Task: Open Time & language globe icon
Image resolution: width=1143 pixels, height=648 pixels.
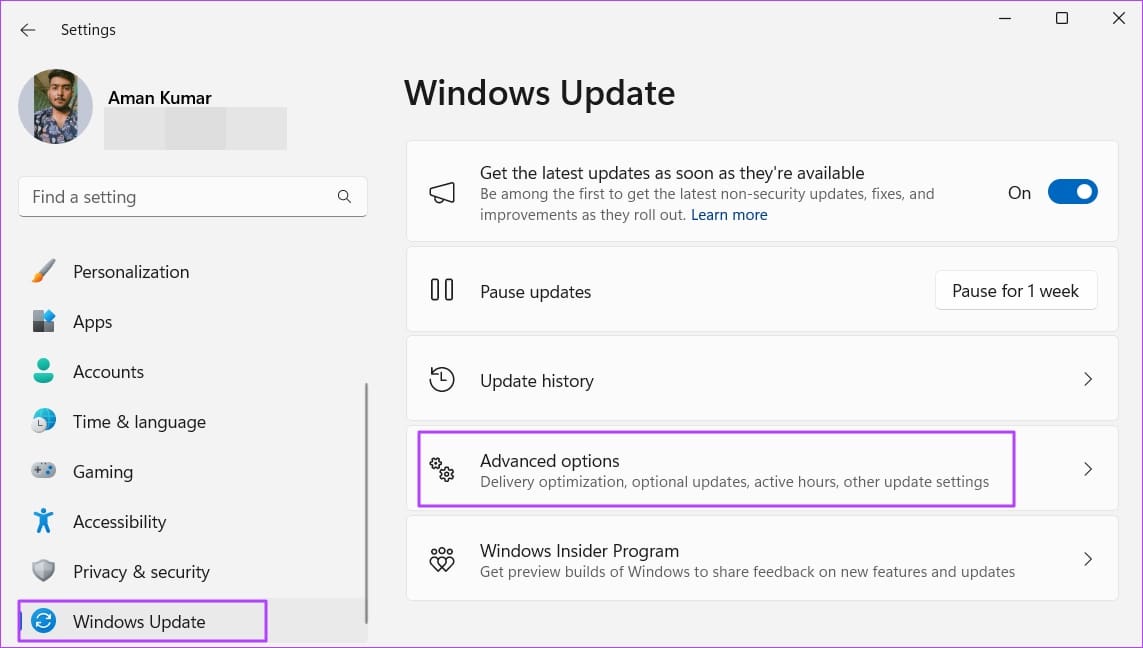Action: (42, 421)
